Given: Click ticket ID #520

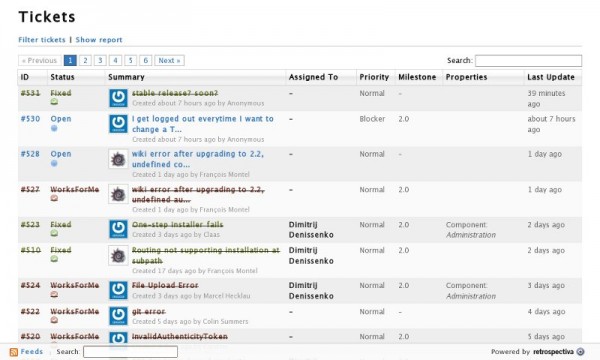Looking at the screenshot, I should (x=30, y=337).
